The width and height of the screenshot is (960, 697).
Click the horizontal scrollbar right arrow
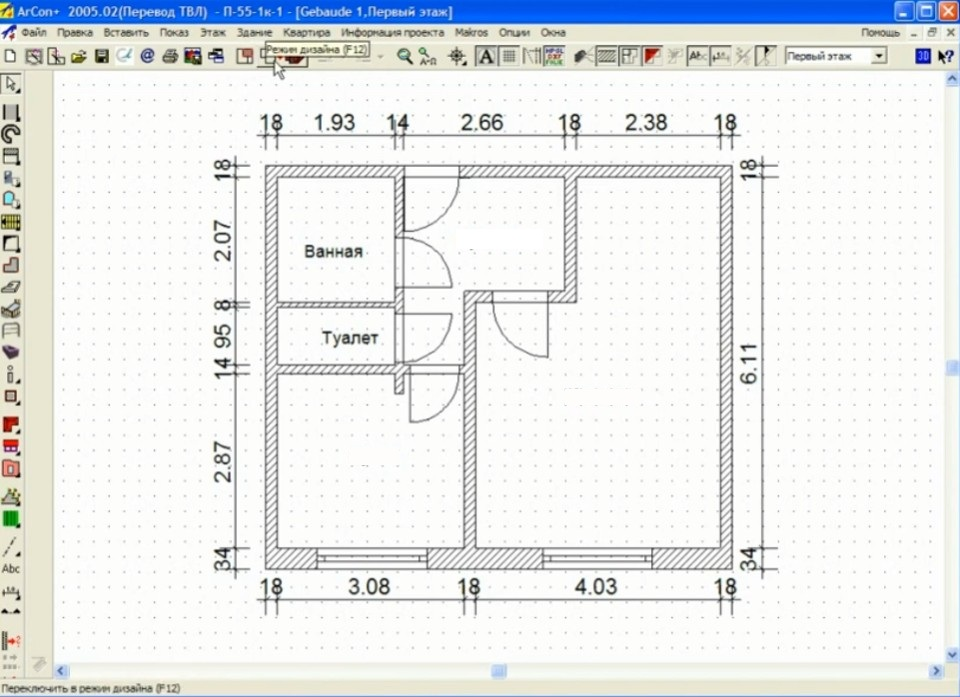click(936, 671)
